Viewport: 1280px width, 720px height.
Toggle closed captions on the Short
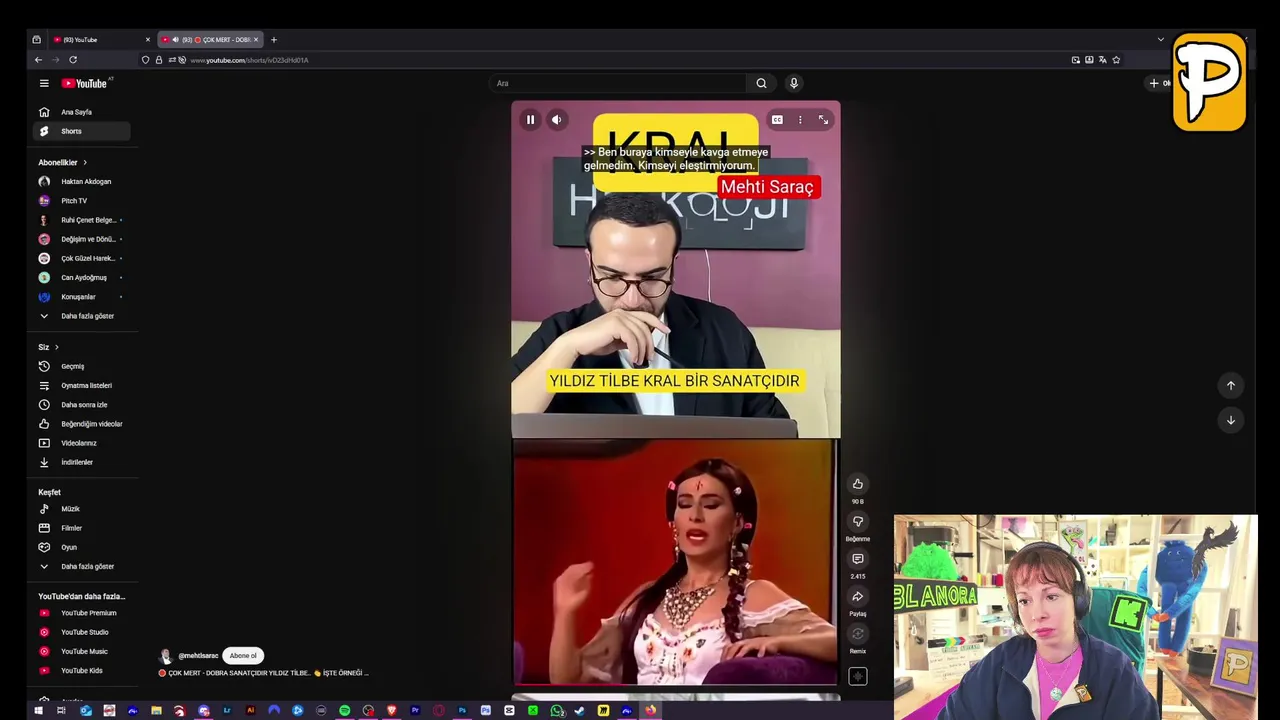(x=777, y=120)
